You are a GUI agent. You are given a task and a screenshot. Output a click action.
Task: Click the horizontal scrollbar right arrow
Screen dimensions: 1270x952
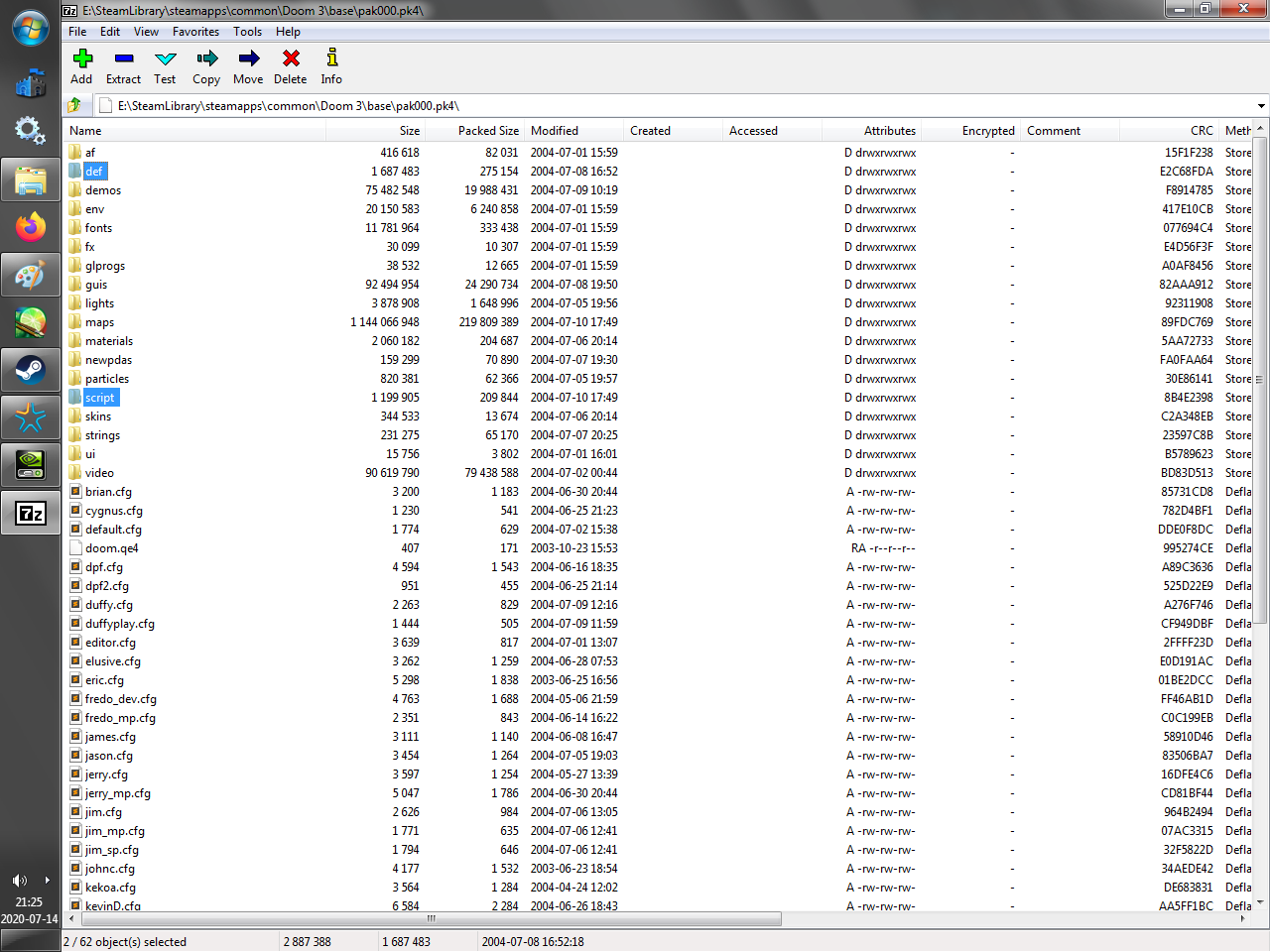point(1243,918)
